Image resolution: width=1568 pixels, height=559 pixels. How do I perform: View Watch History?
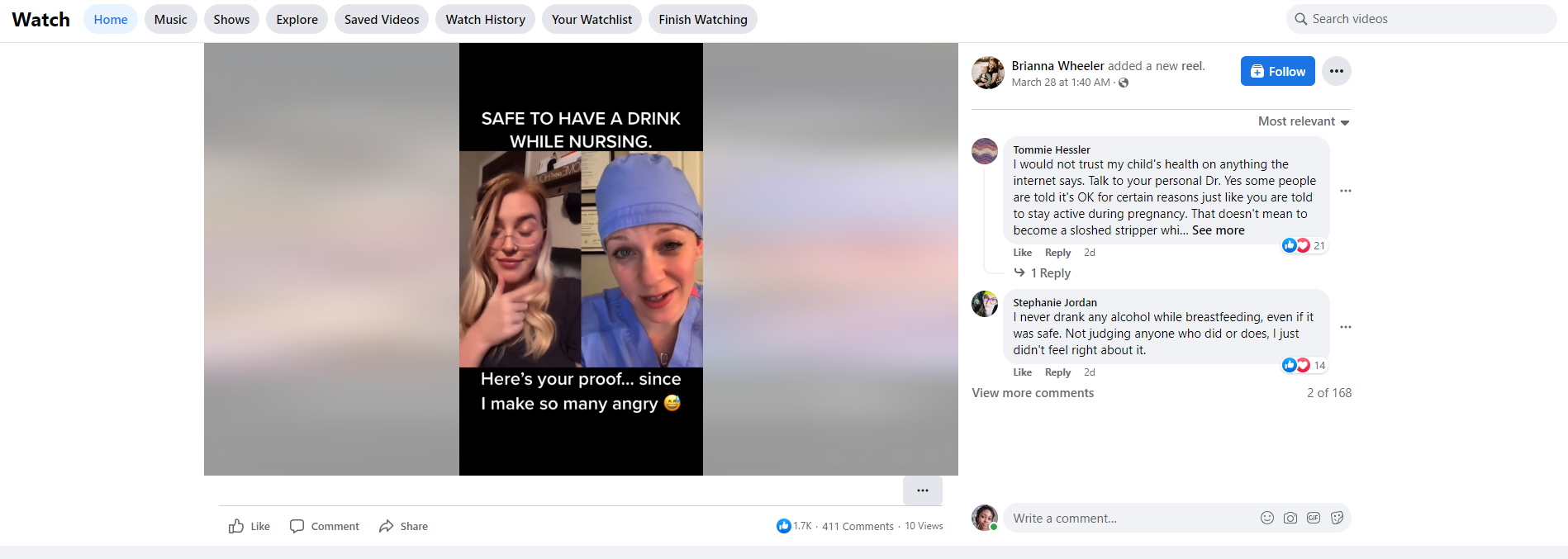pos(486,19)
